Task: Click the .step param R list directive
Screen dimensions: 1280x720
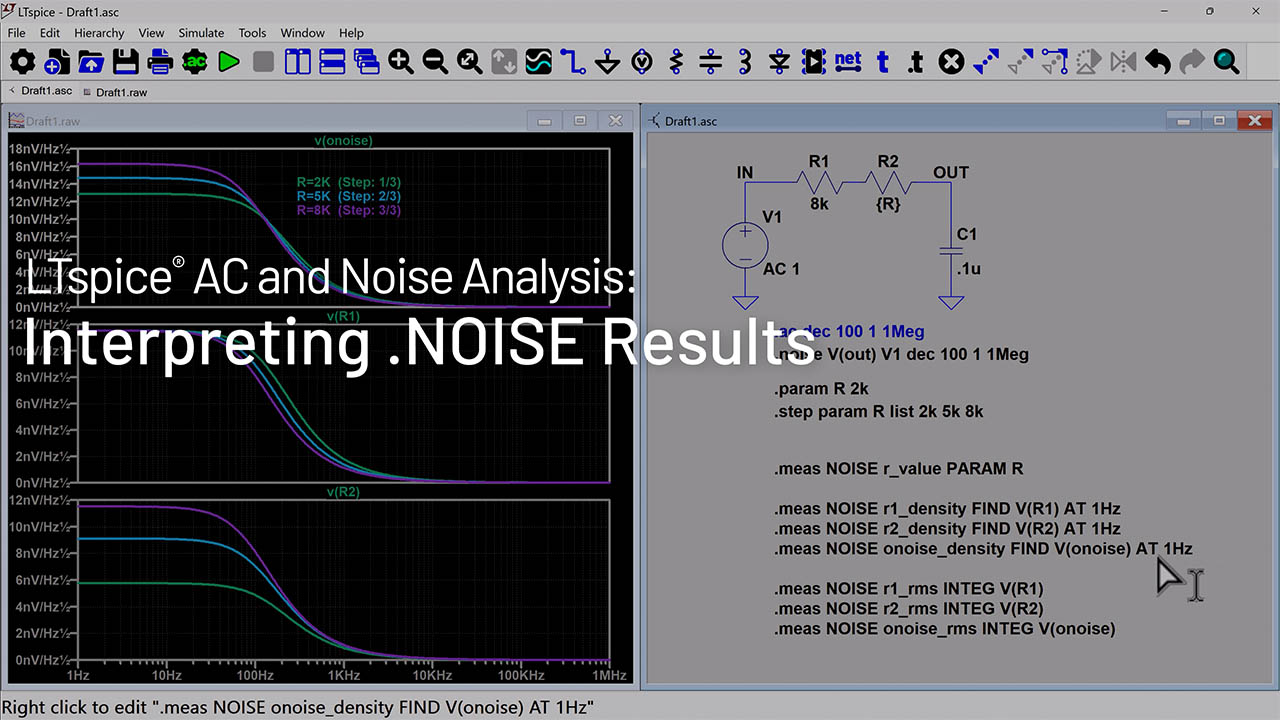Action: pos(879,411)
